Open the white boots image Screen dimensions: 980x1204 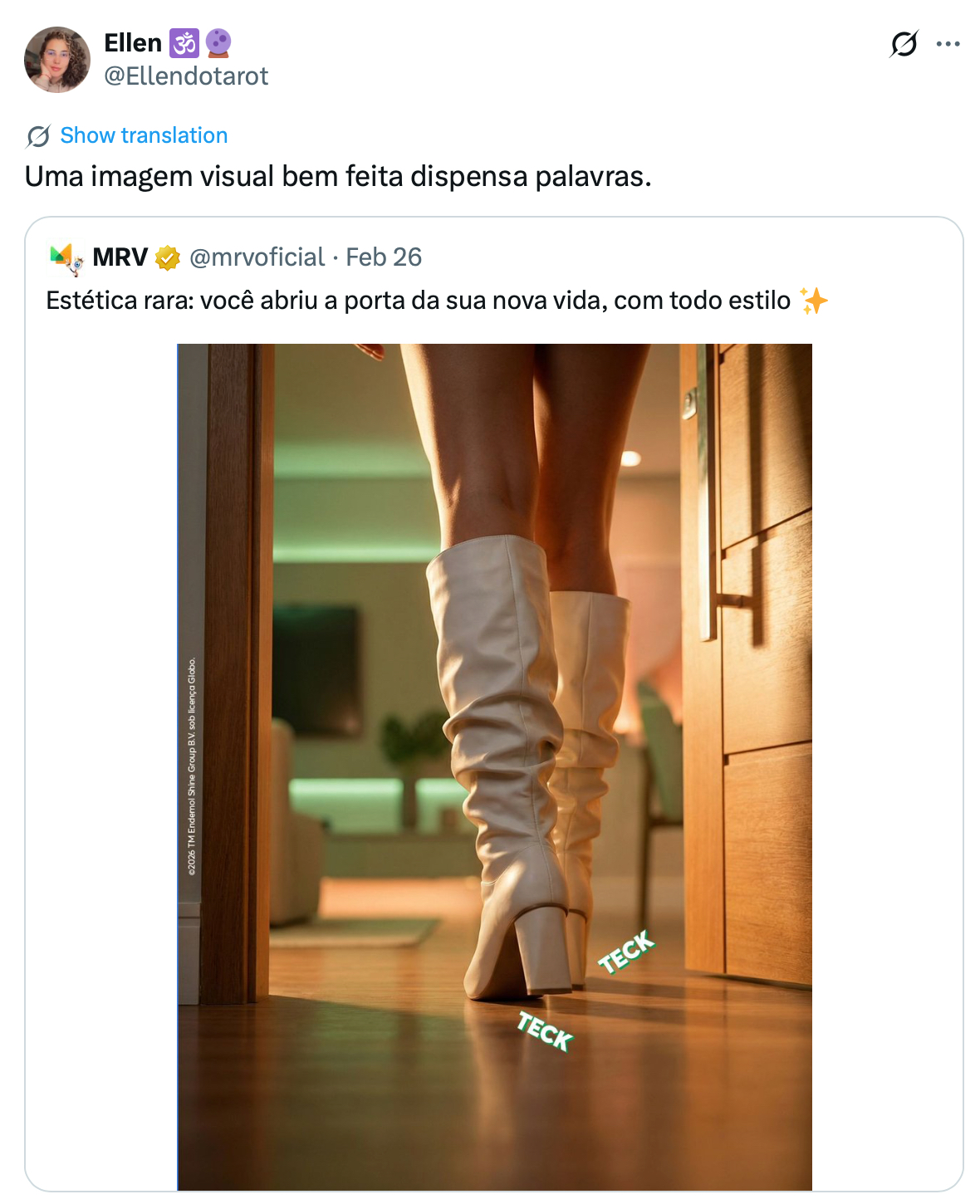494,766
